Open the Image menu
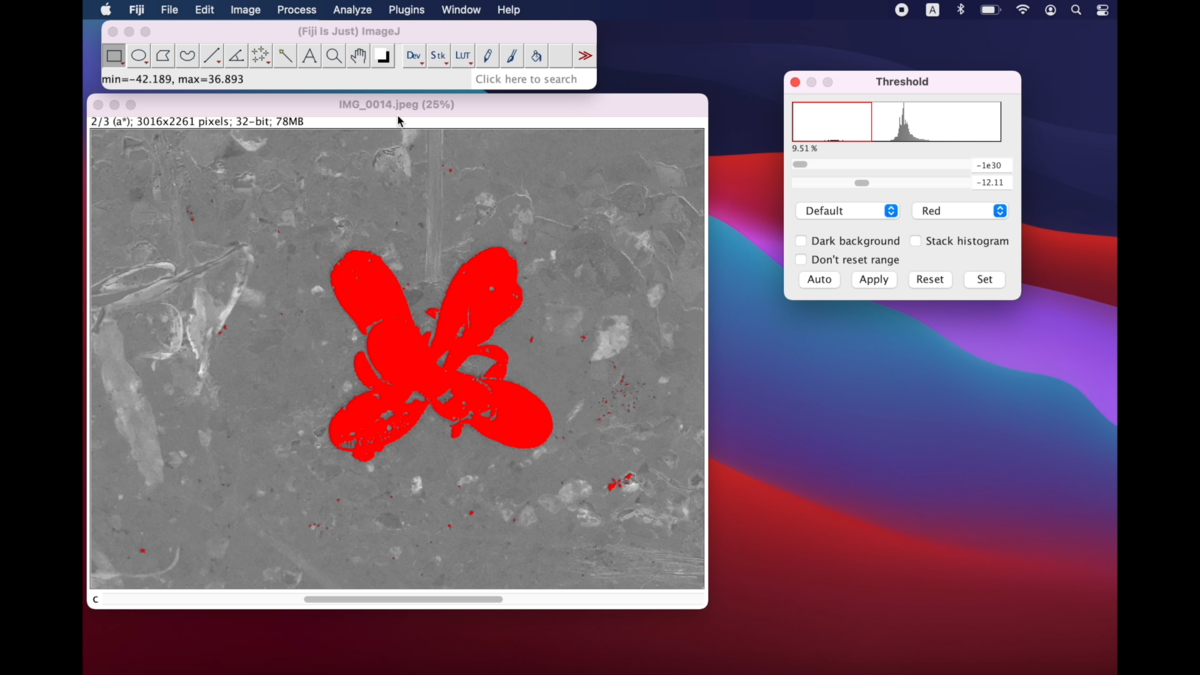 [x=245, y=10]
